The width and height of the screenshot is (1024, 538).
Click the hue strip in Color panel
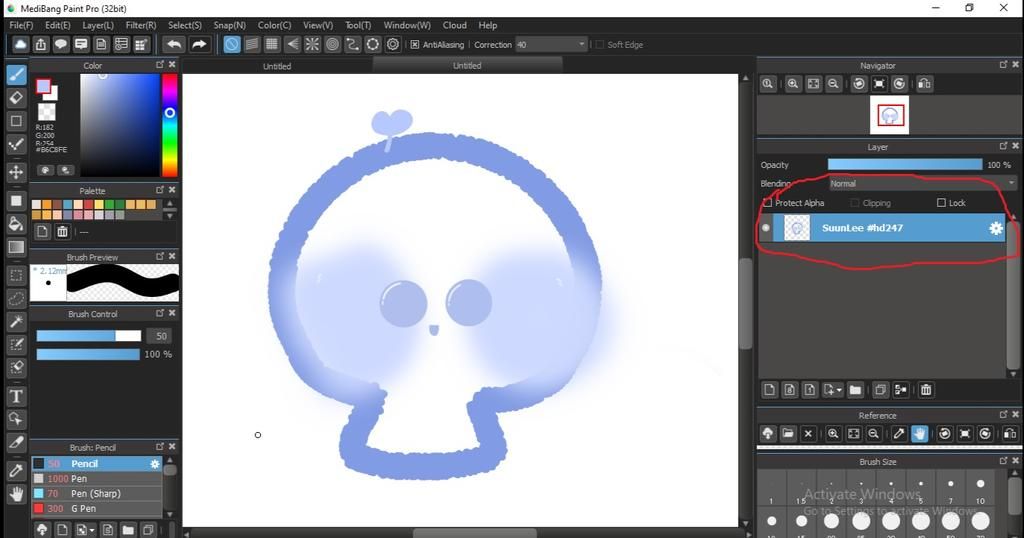[x=170, y=125]
